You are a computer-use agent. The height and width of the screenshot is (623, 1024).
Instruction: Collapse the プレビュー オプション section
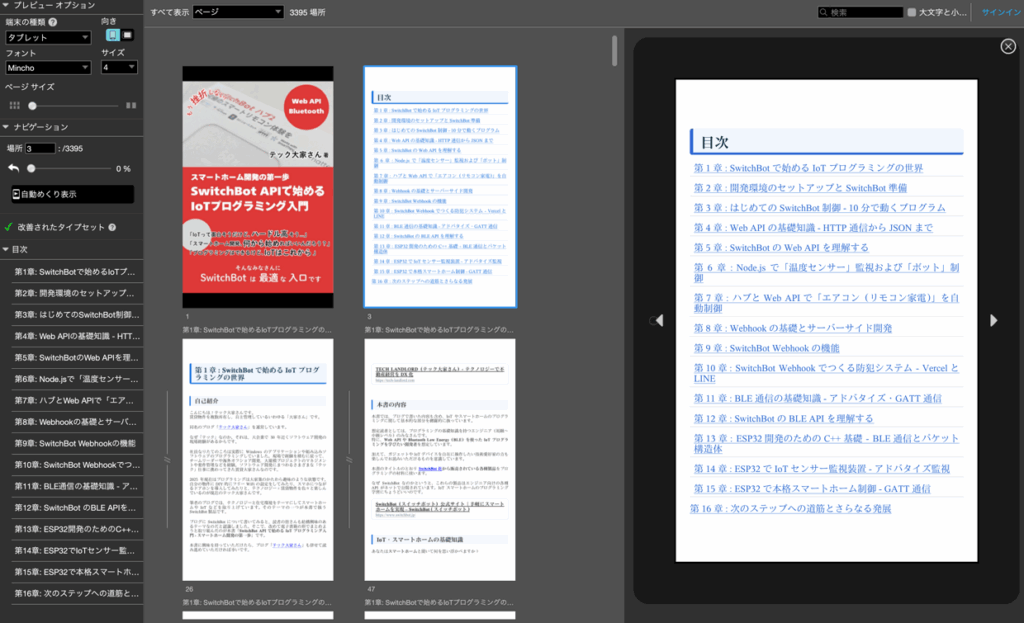pos(6,5)
